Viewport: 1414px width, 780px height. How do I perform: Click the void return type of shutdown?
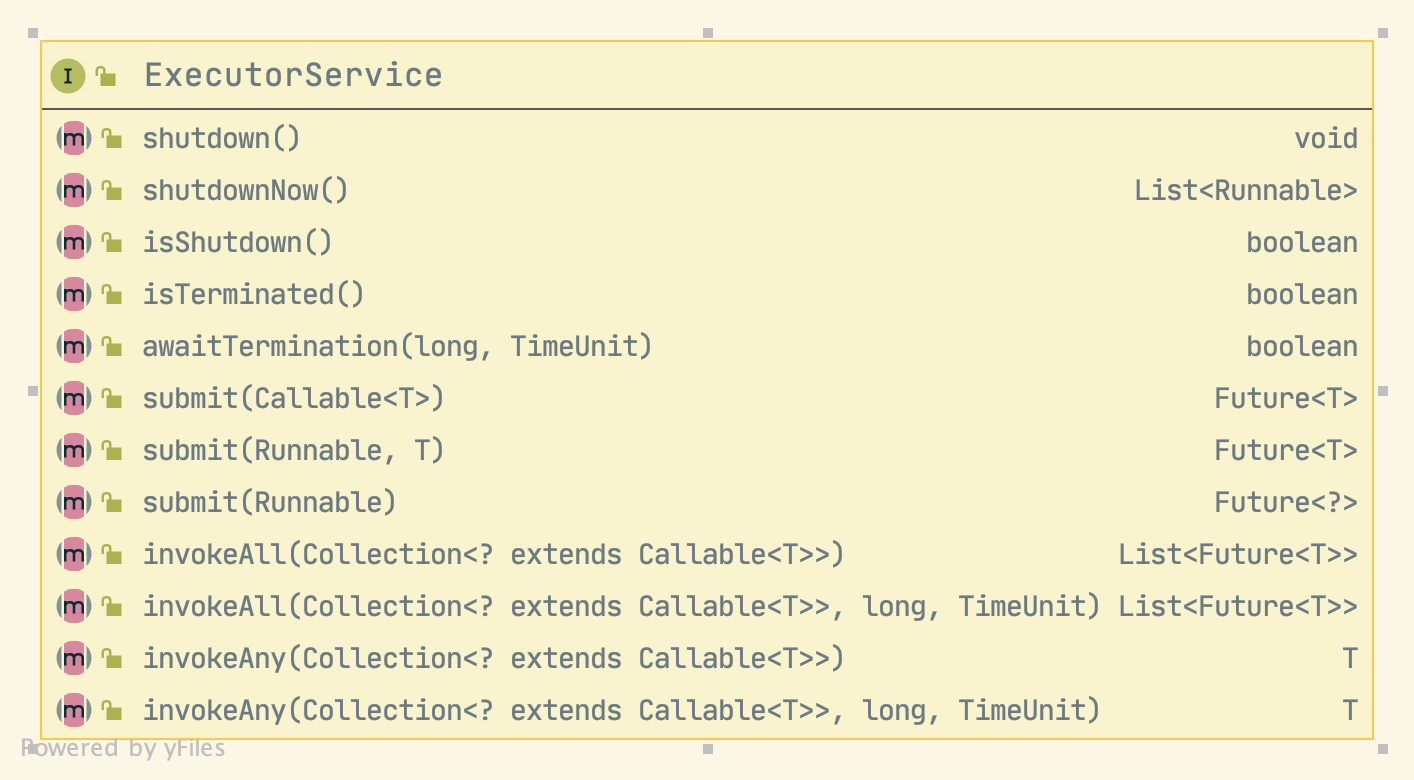[x=1326, y=139]
